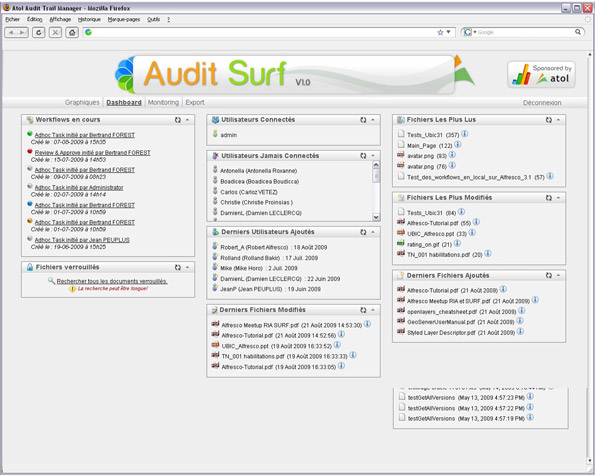Collapse the Derniers Fichiers Ajoutés panel
The width and height of the screenshot is (595, 476).
[559, 275]
